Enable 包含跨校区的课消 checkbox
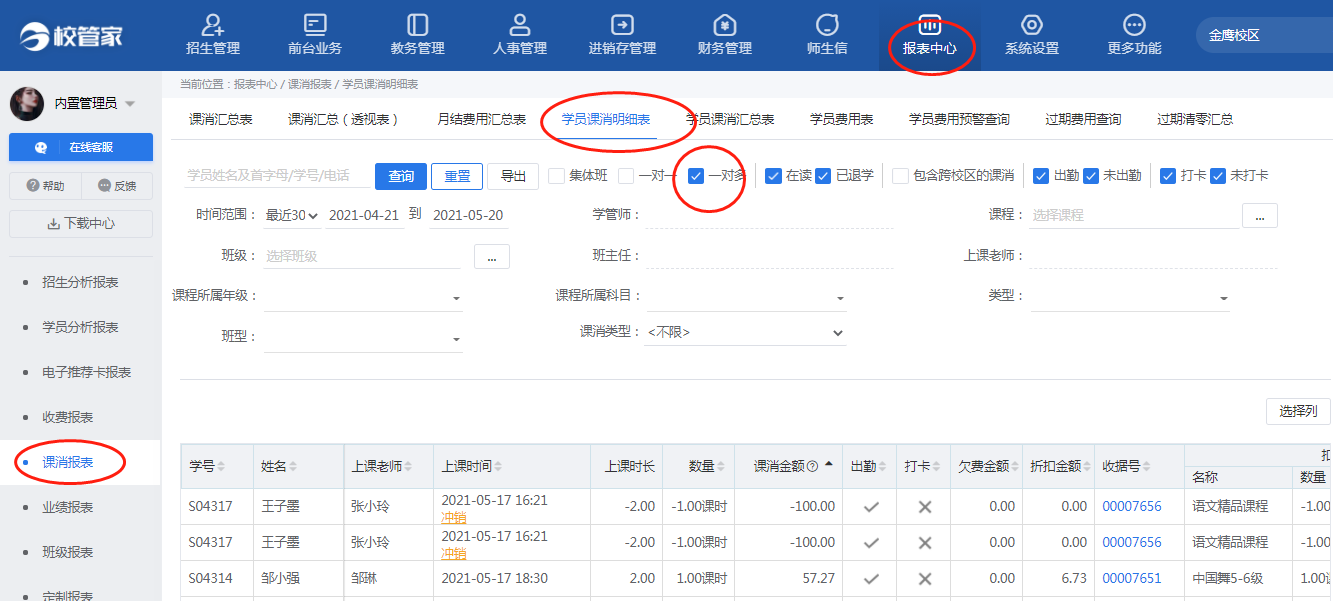This screenshot has width=1333, height=601. click(900, 176)
